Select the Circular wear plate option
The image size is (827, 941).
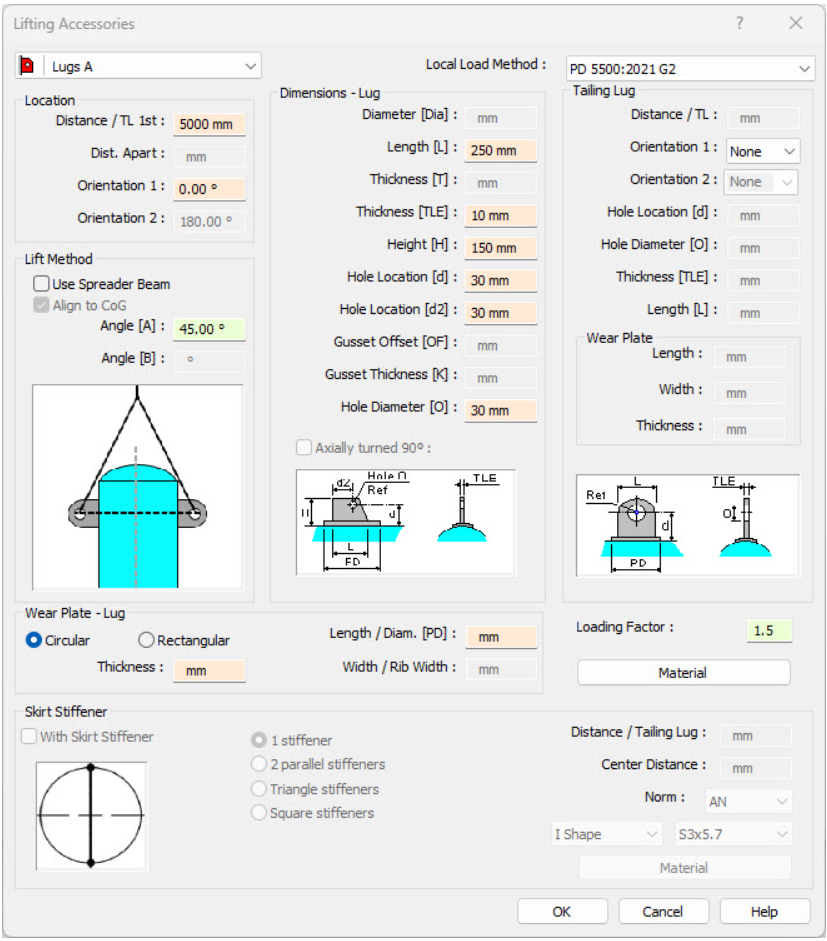tap(34, 640)
